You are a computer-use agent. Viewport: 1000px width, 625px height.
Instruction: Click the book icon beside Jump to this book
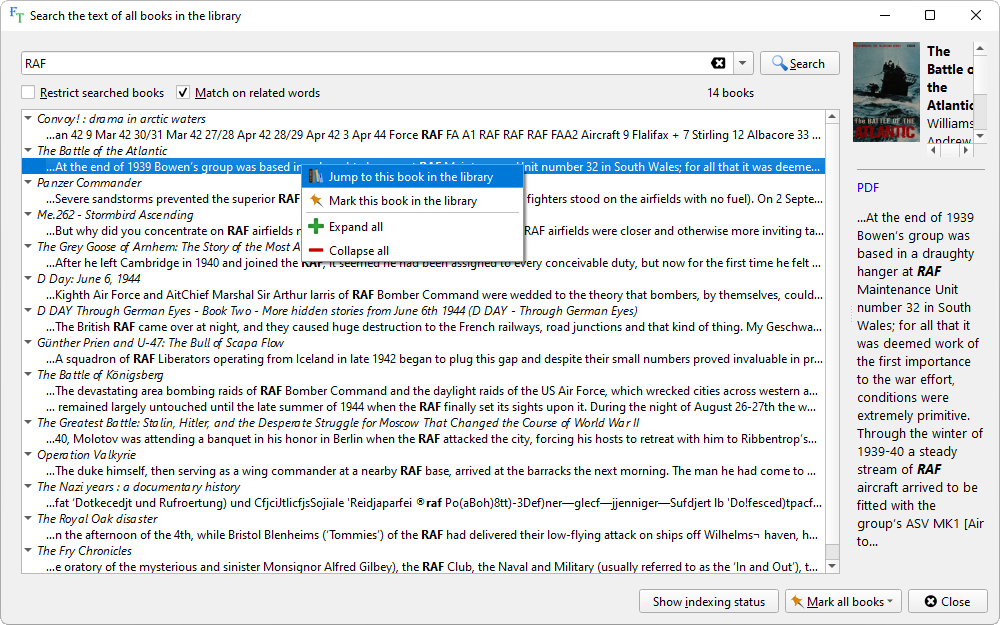pyautogui.click(x=316, y=177)
